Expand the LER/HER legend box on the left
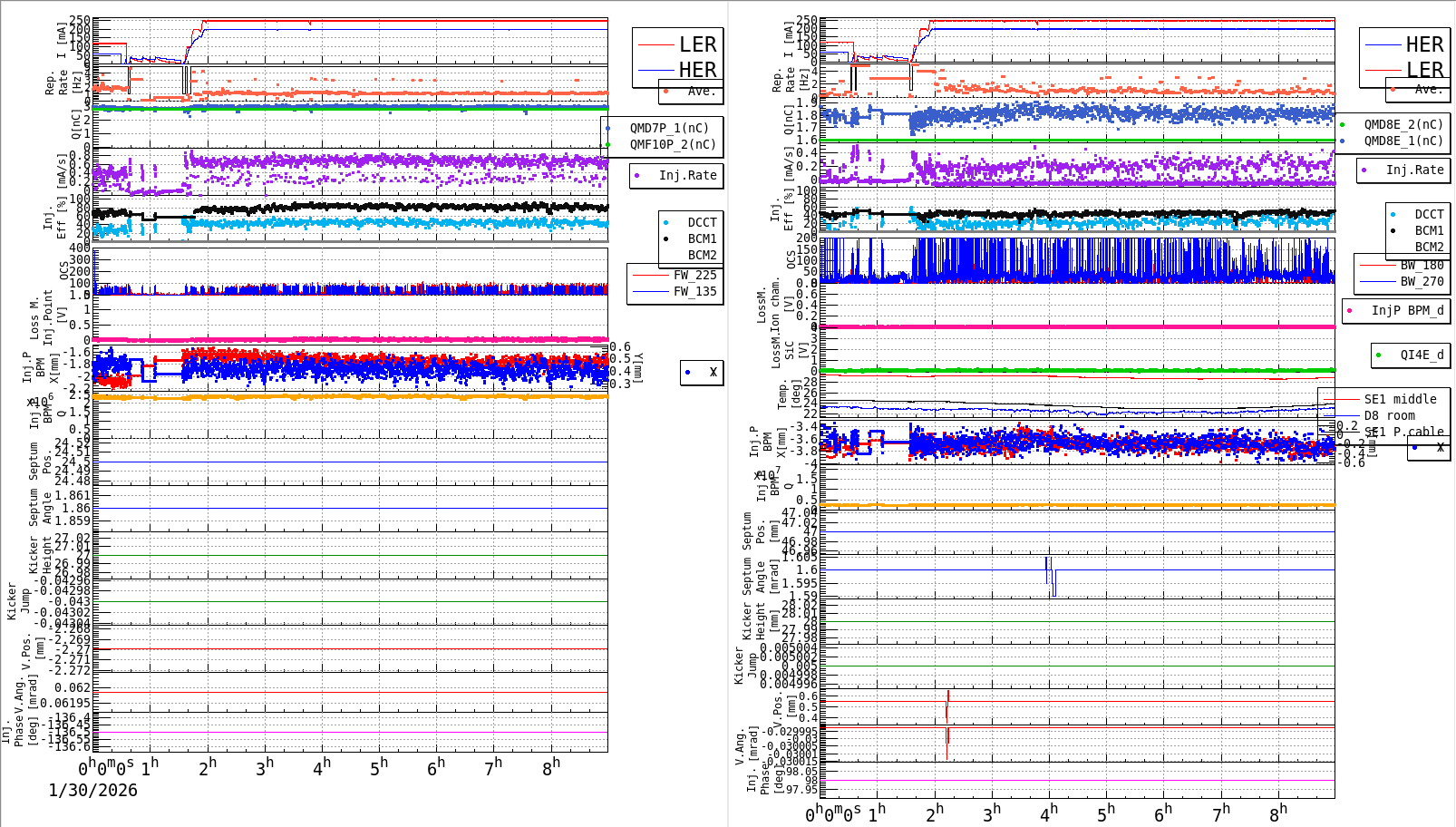Viewport: 1456px width, 827px height. pos(675,56)
